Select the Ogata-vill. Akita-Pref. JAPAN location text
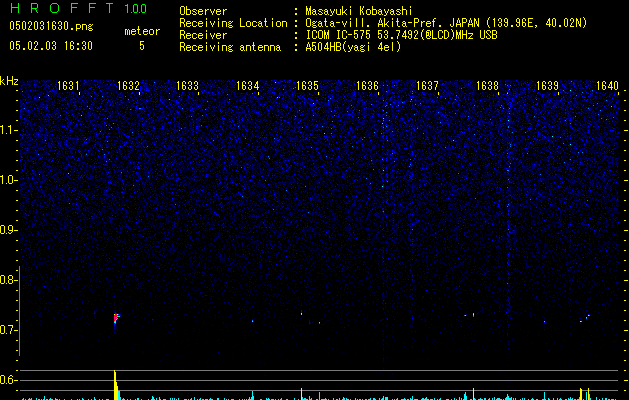 [x=446, y=23]
